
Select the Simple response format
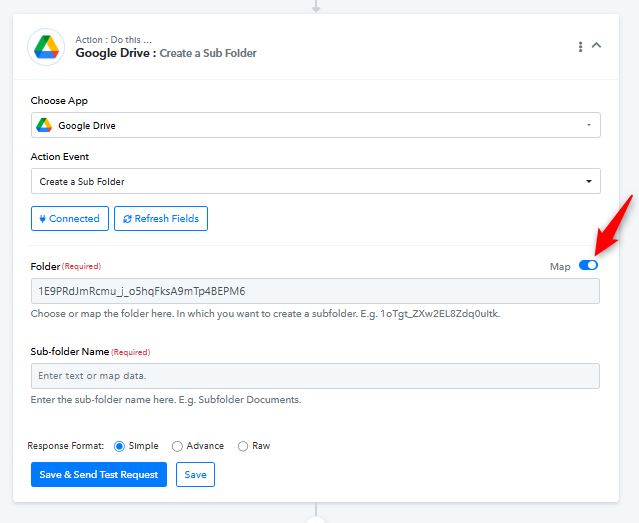coord(119,446)
